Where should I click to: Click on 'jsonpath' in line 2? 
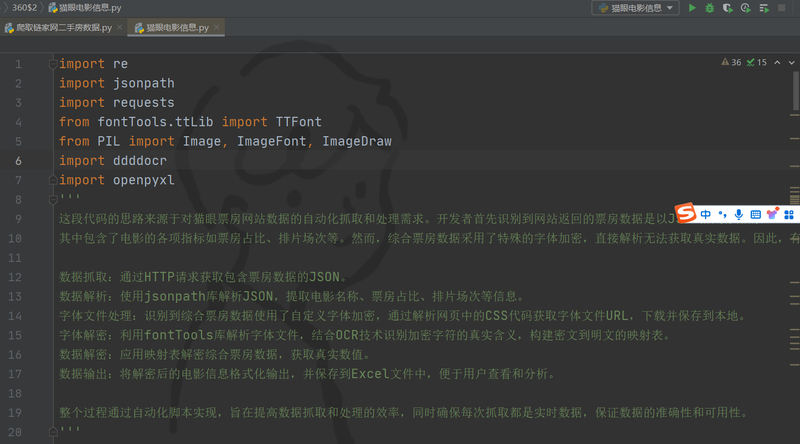click(x=143, y=83)
